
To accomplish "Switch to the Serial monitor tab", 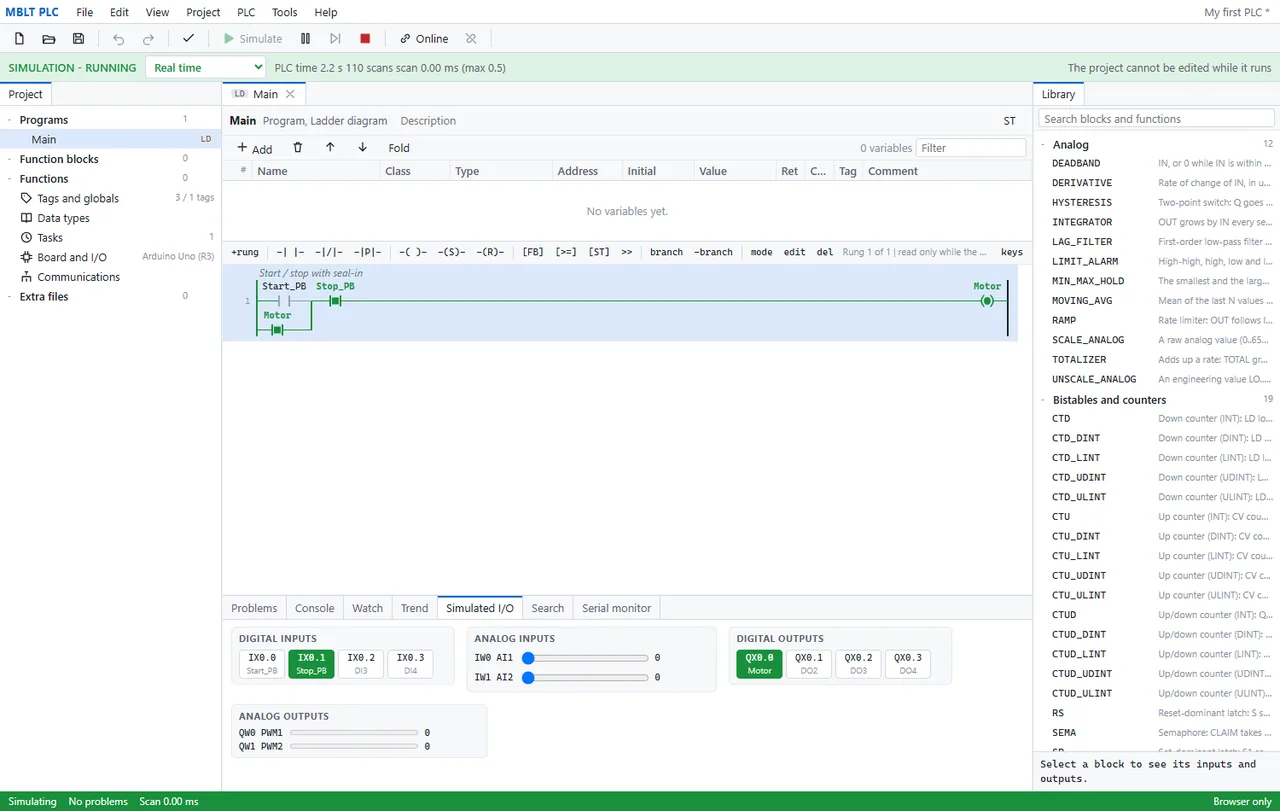I will 616,608.
